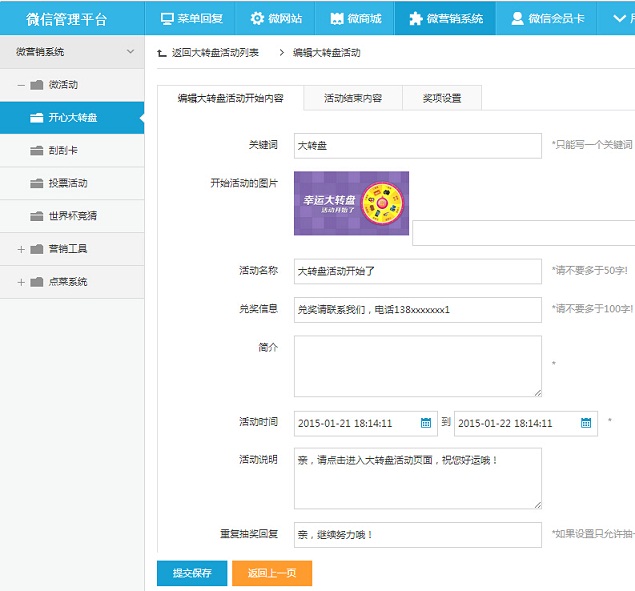This screenshot has height=591, width=635.
Task: Click the shop icon beside 微商城
Action: [337, 19]
